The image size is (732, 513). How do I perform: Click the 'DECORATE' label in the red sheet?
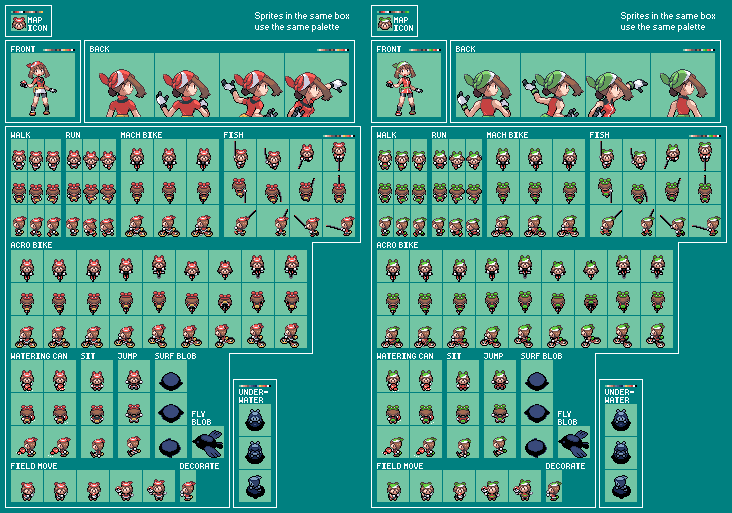199,466
